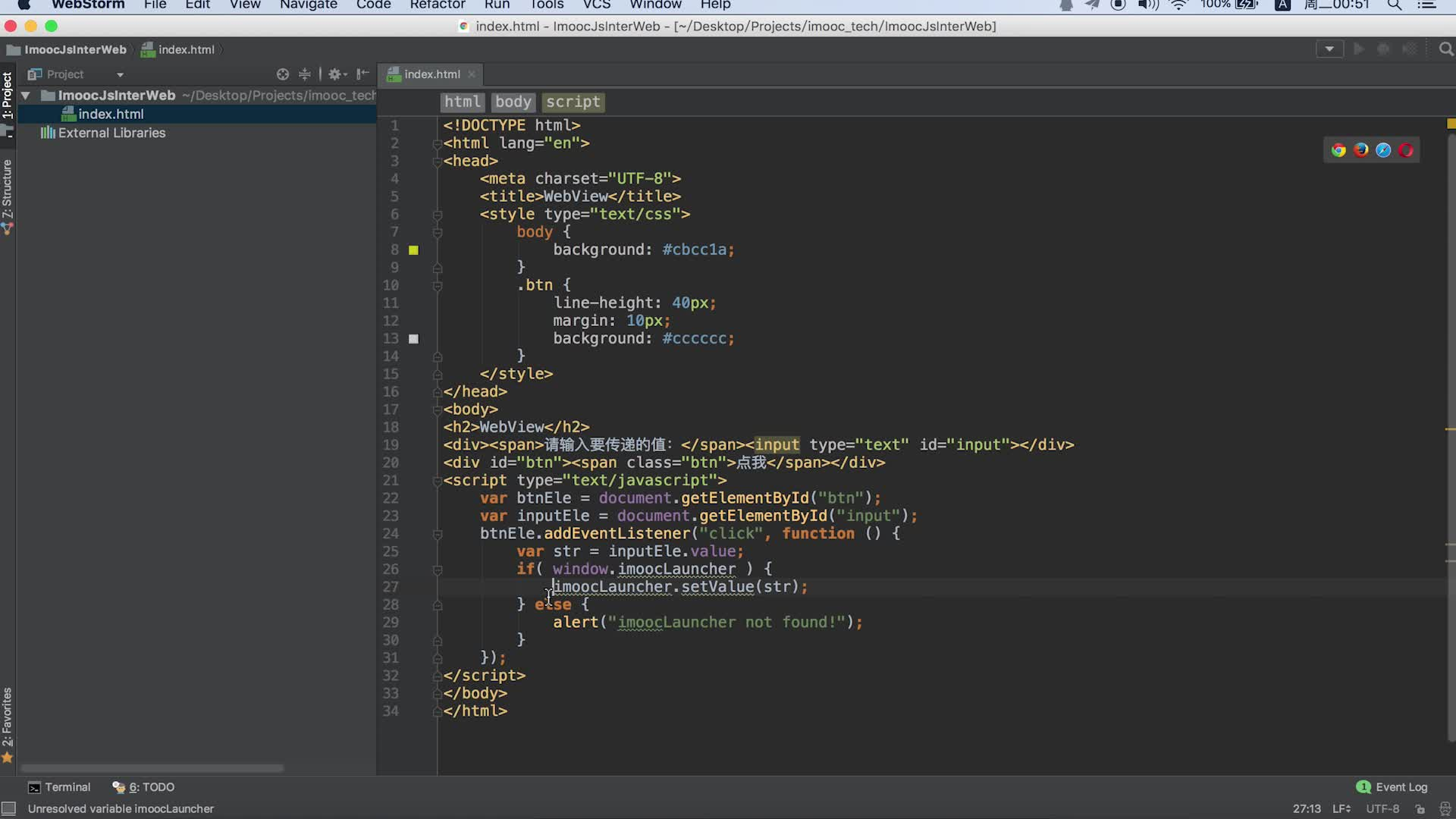Open the Navigate menu
Viewport: 1456px width, 819px height.
pyautogui.click(x=308, y=5)
